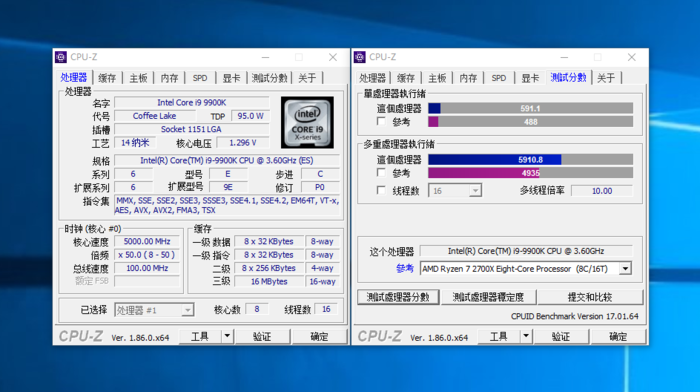Click the 这个处理器 field in right window
Viewport: 700px width, 392px height.
526,251
